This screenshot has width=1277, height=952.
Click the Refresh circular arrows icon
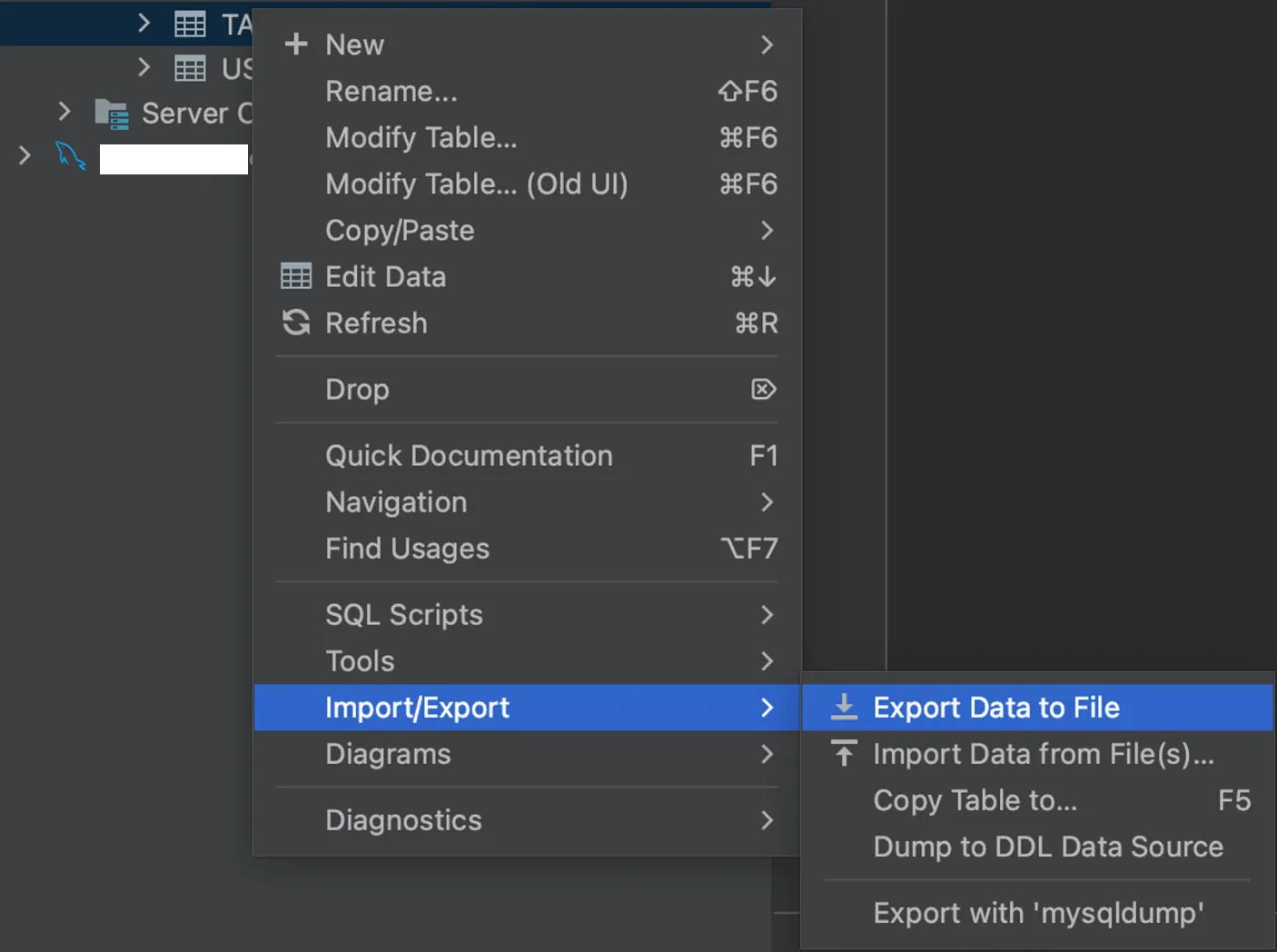tap(296, 322)
